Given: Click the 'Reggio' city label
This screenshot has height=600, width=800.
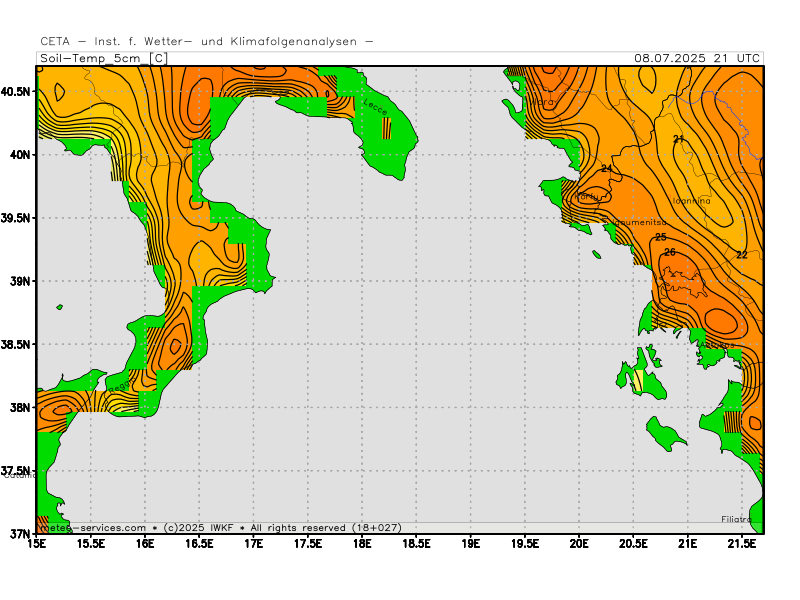Looking at the screenshot, I should coord(122,385).
